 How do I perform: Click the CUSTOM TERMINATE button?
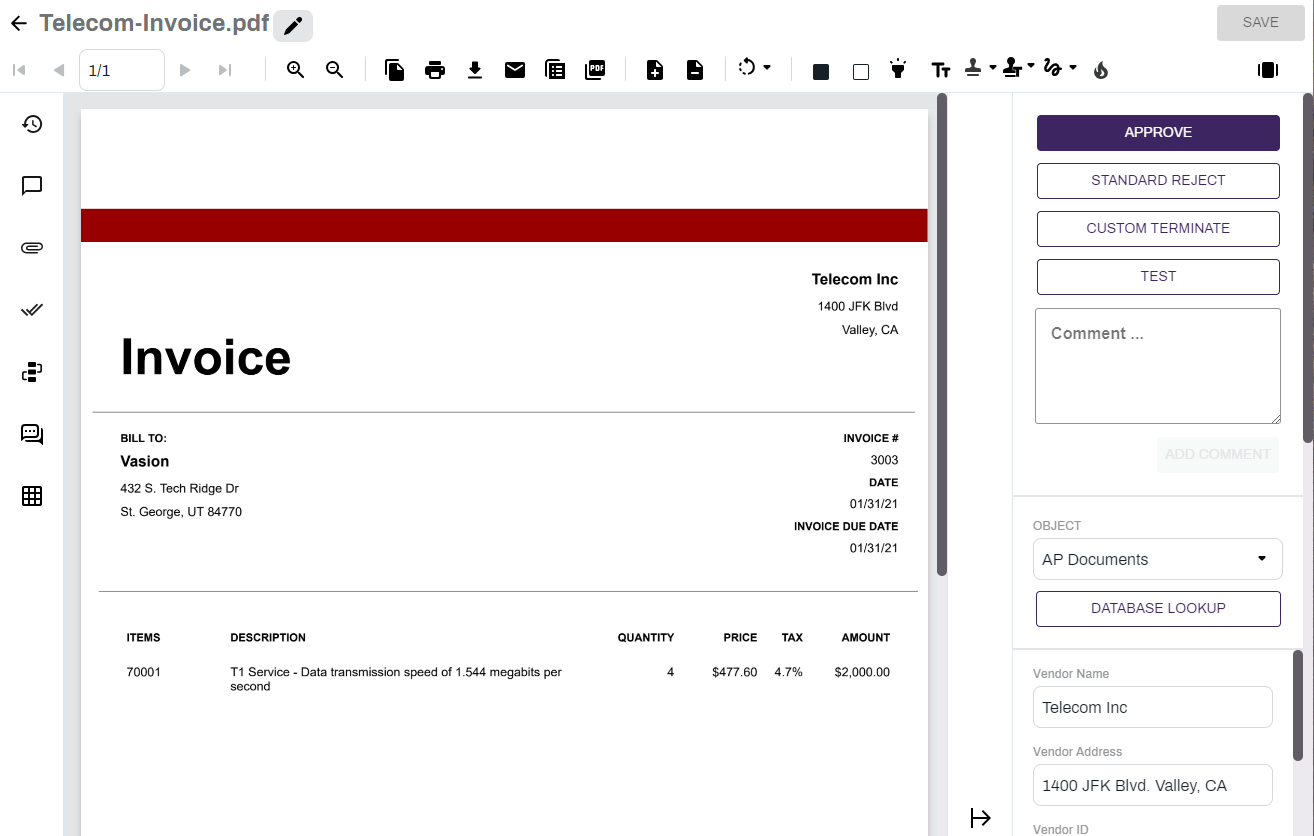tap(1158, 229)
